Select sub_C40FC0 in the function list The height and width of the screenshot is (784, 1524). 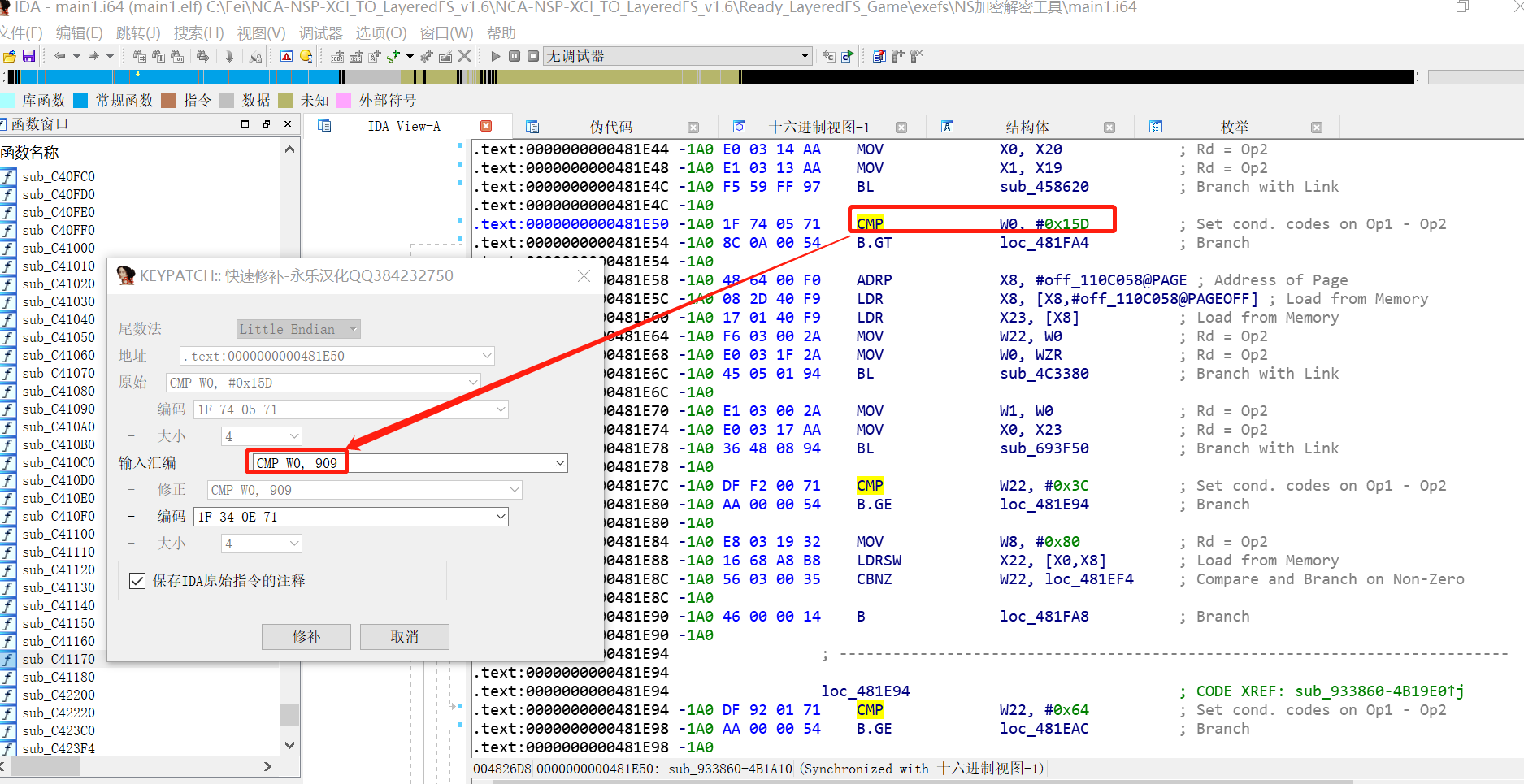59,176
